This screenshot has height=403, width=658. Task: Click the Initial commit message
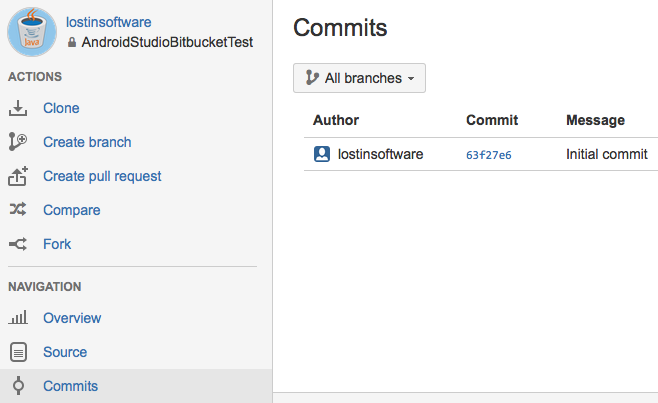click(606, 154)
